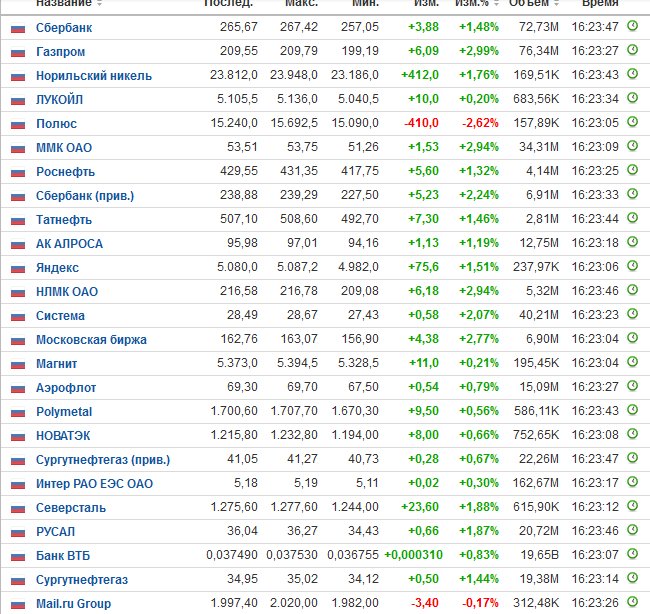
Task: Select Яндекс change value +75,6
Action: point(423,267)
